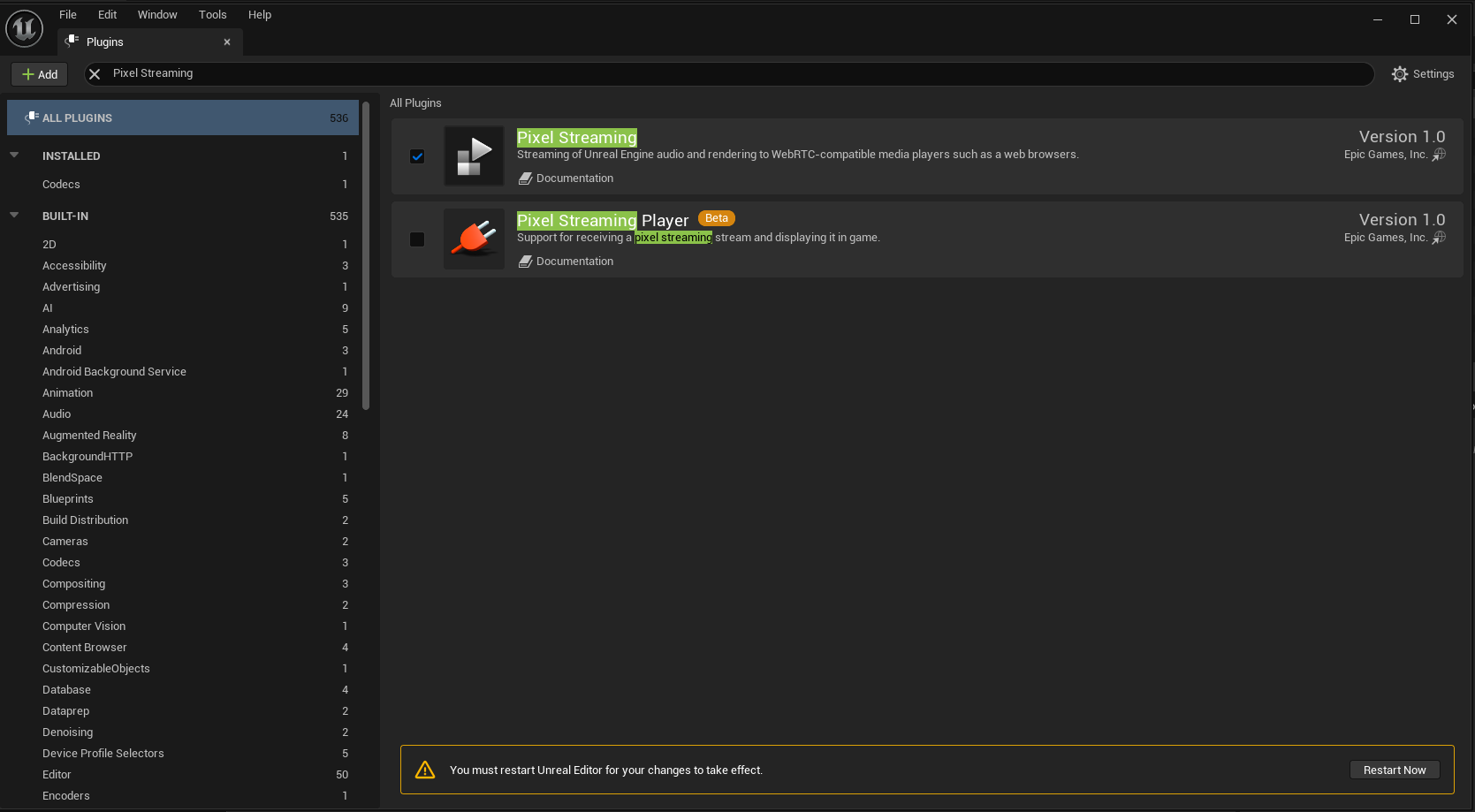Click the Epic Games globe icon for Pixel Streaming
Viewport: 1475px width, 812px height.
click(1439, 155)
